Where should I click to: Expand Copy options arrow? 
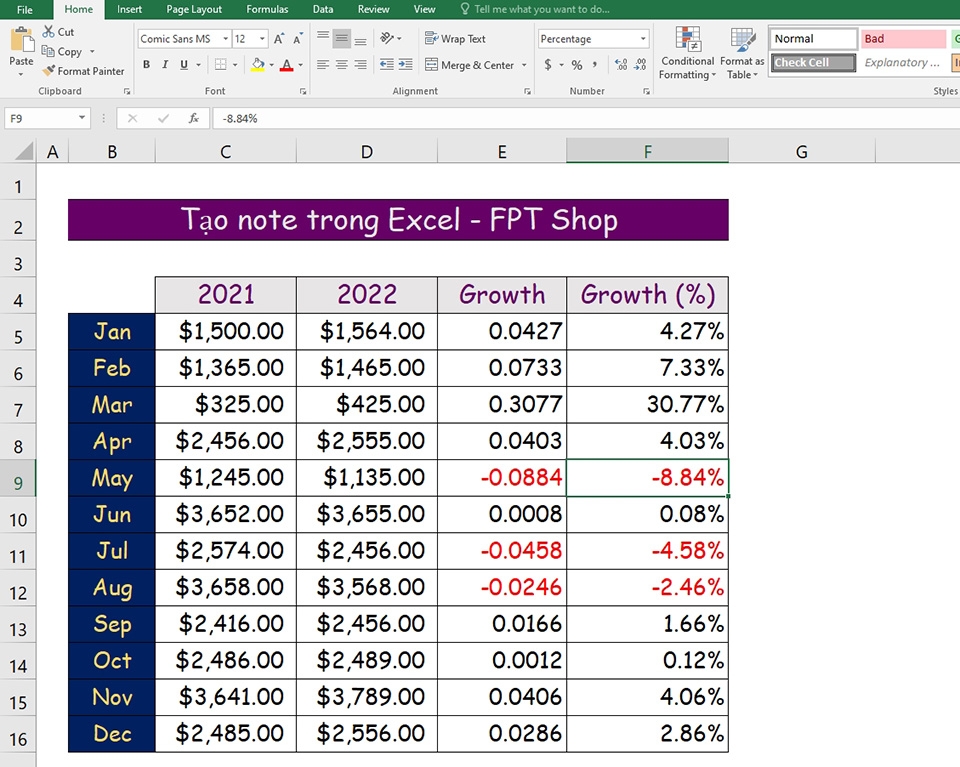[92, 51]
